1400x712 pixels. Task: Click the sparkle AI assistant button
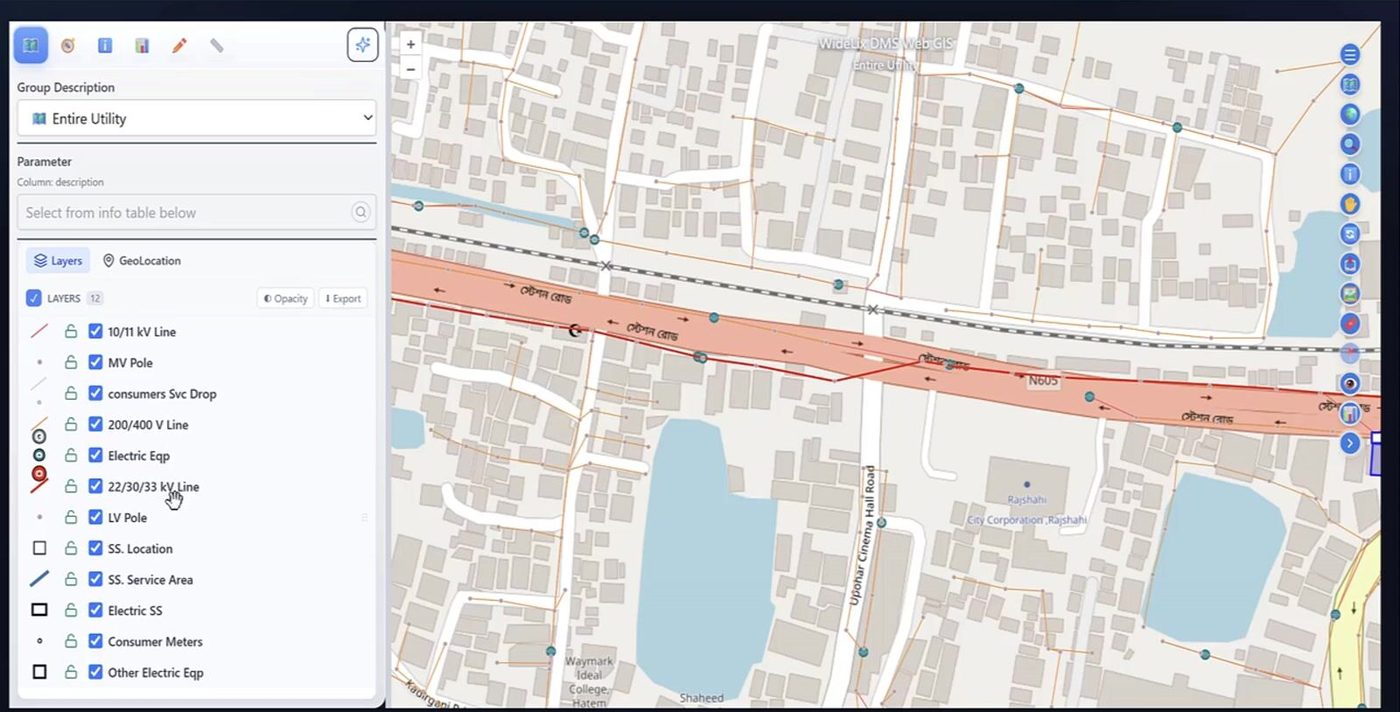tap(362, 45)
